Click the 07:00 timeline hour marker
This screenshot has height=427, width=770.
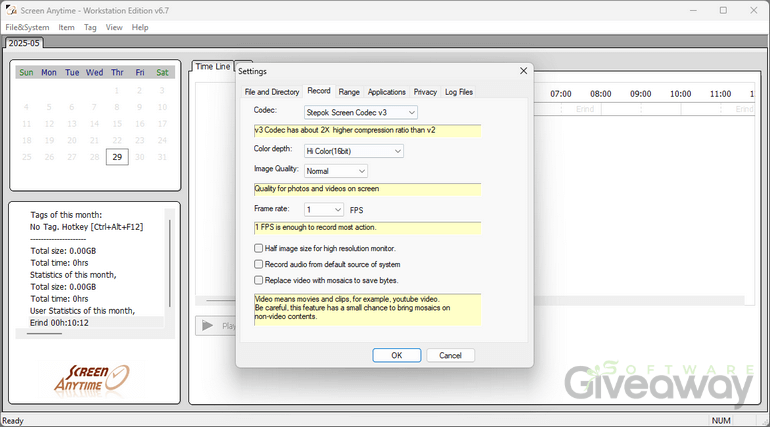(561, 94)
